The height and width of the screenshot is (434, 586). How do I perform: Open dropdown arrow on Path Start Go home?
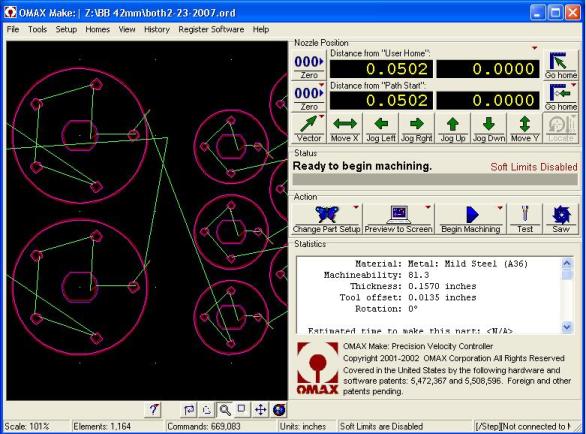[573, 85]
